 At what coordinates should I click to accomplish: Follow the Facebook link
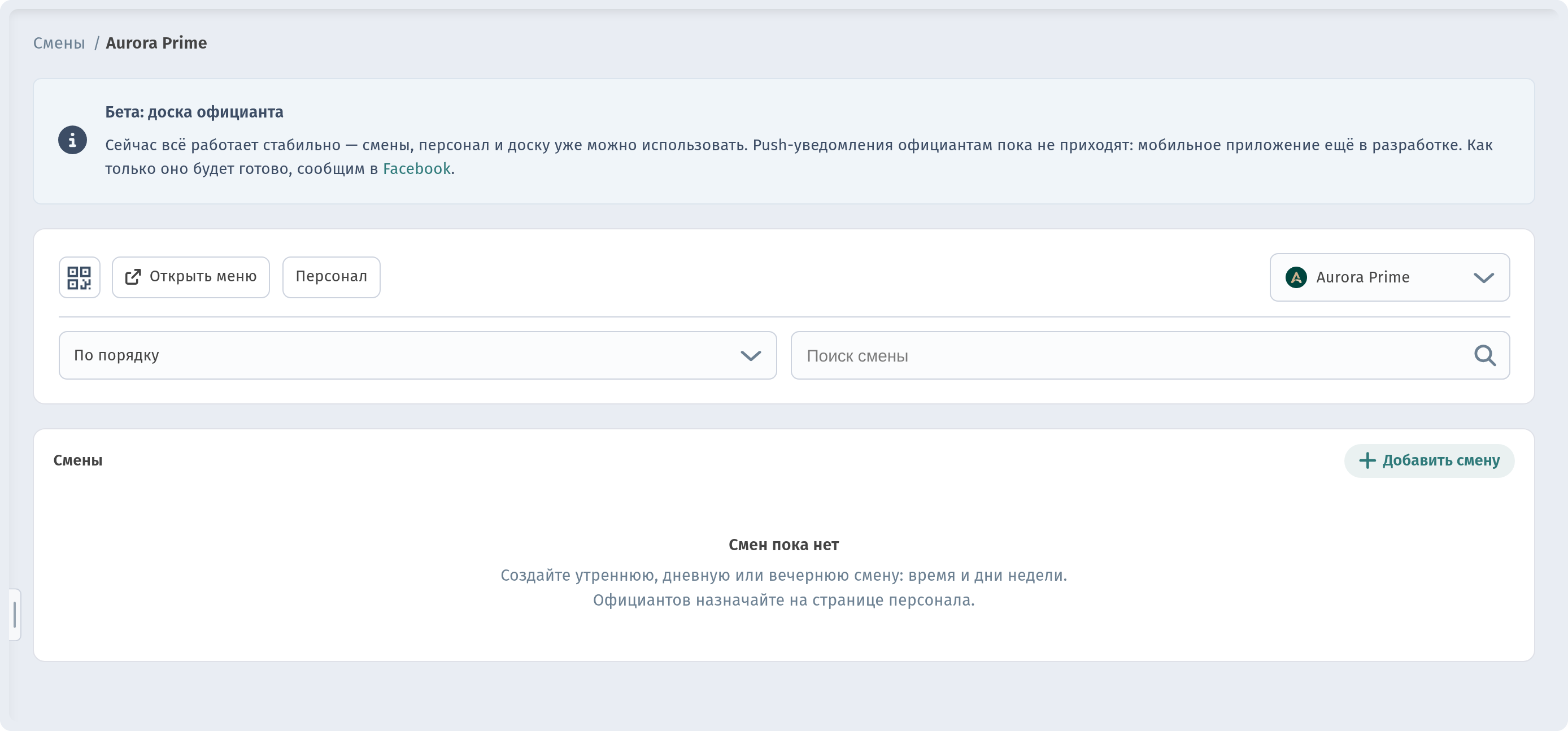coord(416,168)
